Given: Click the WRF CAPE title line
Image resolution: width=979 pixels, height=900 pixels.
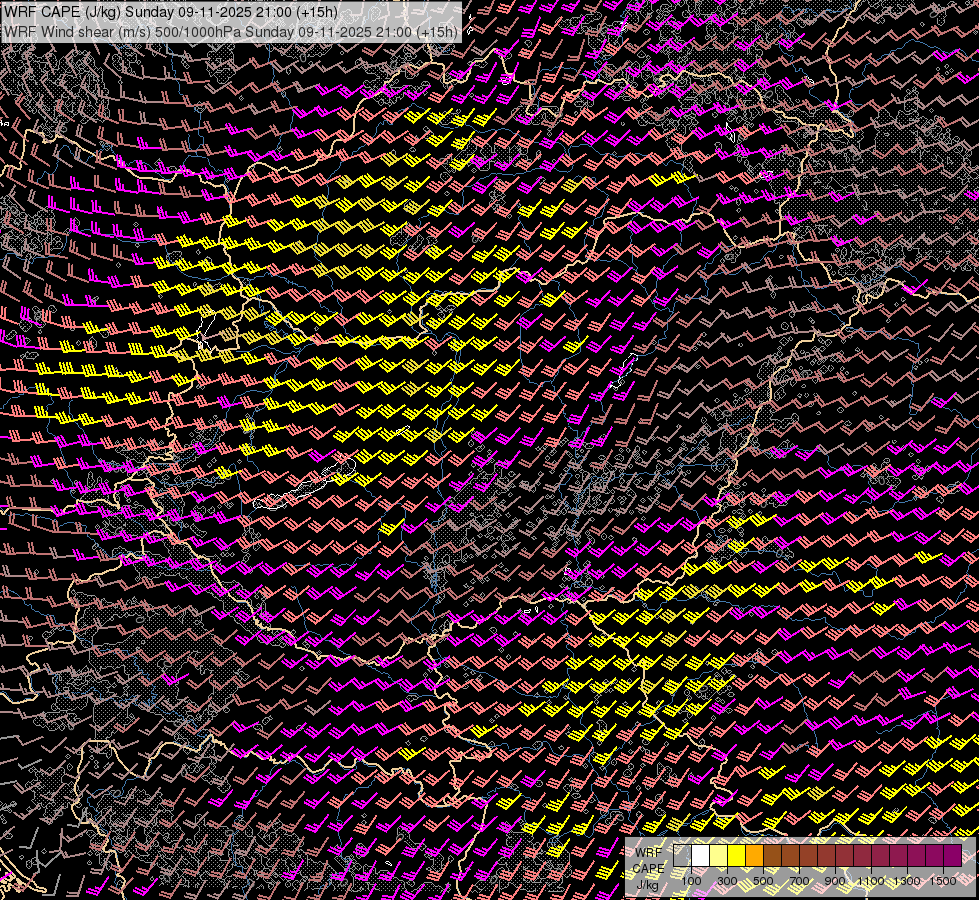Looking at the screenshot, I should point(170,12).
